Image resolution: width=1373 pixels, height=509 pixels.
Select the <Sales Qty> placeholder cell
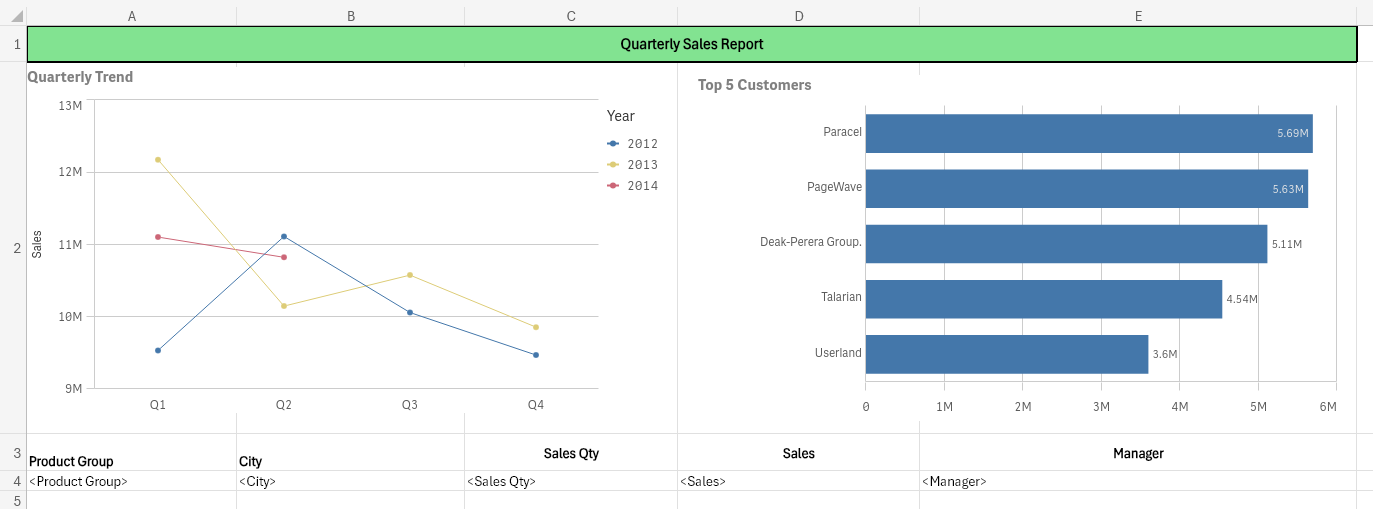[570, 481]
